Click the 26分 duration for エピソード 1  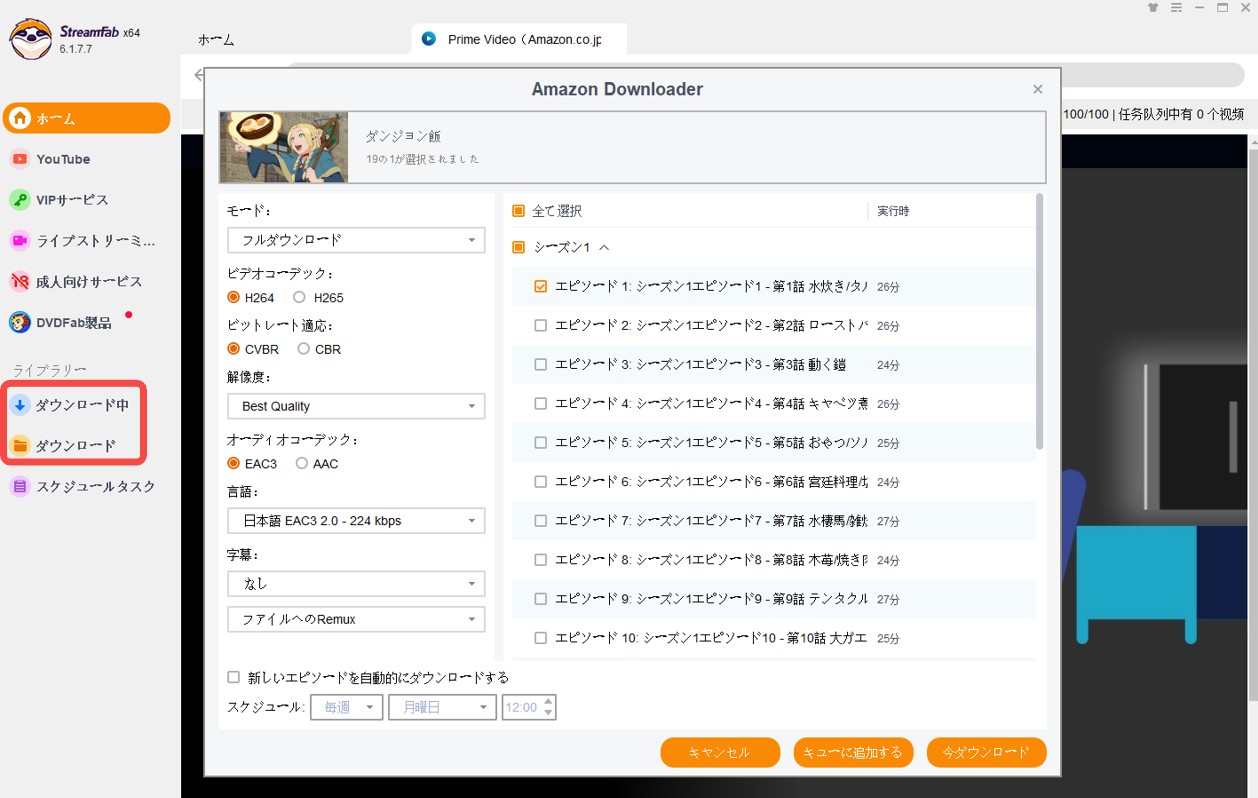point(888,287)
